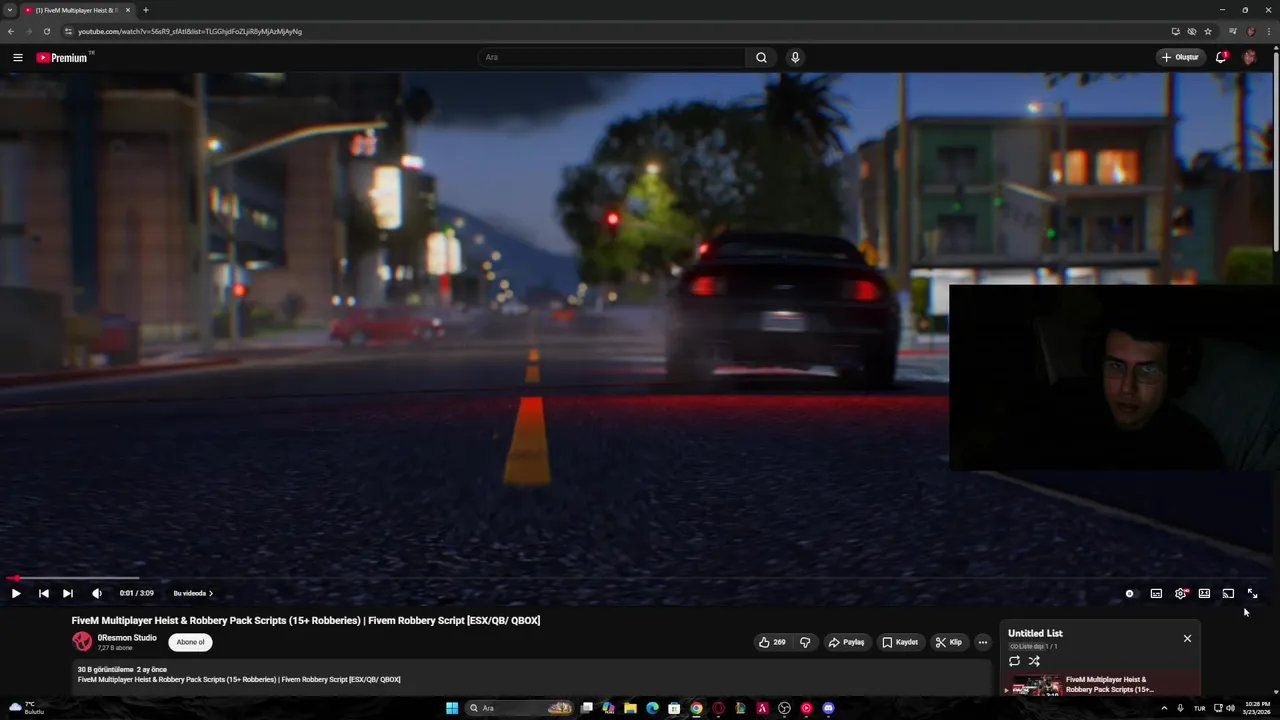Skip to next video
Viewport: 1280px width, 720px height.
tap(68, 593)
